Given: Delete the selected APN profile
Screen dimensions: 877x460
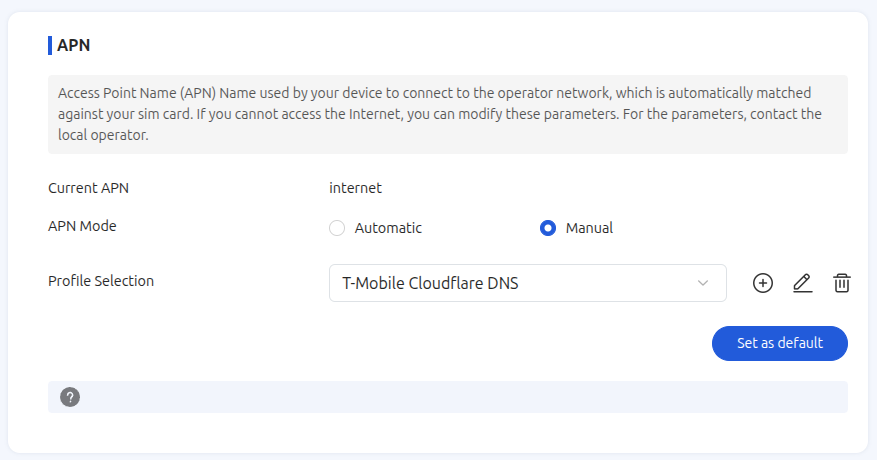Looking at the screenshot, I should click(842, 283).
